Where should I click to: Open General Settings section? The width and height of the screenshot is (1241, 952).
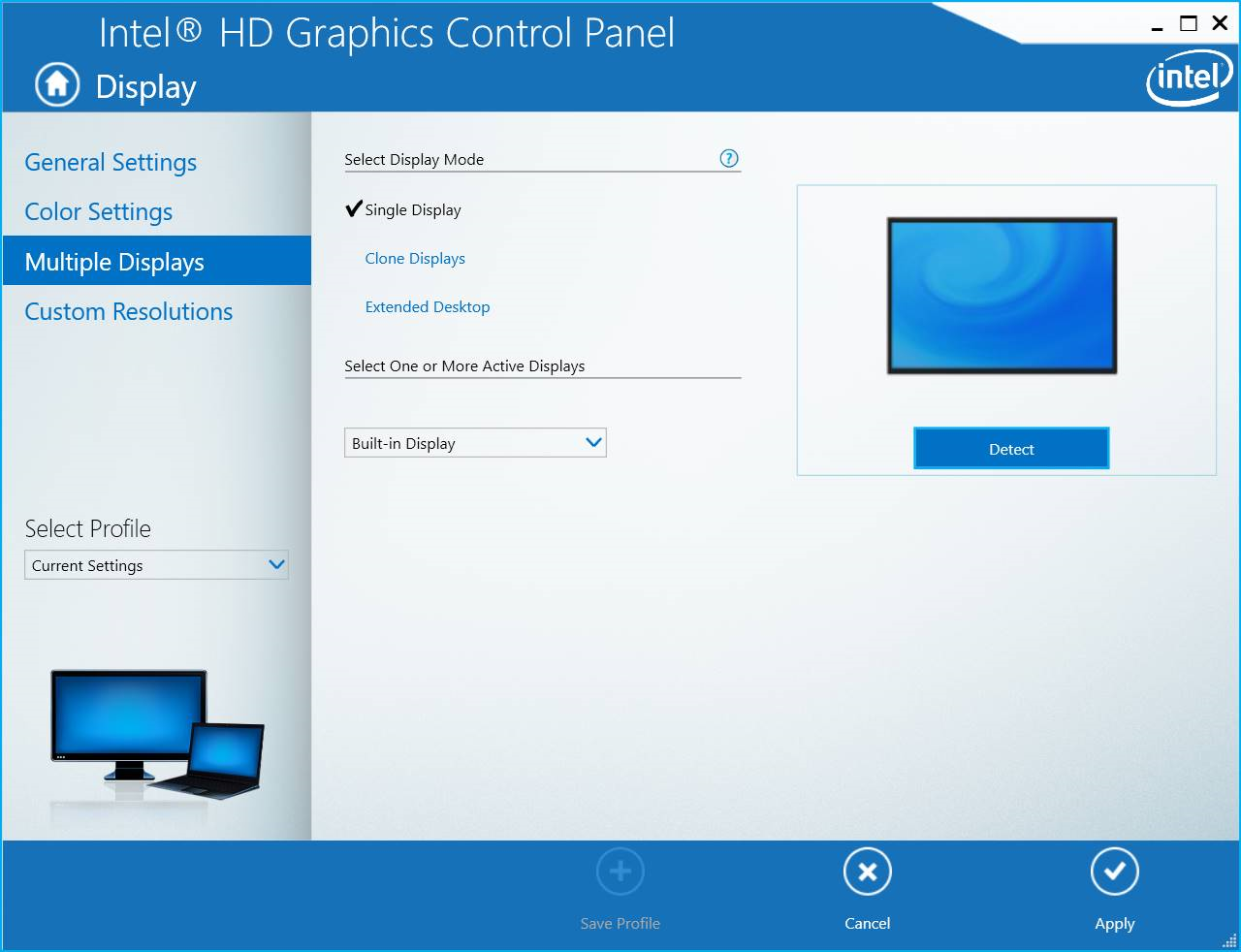tap(111, 162)
